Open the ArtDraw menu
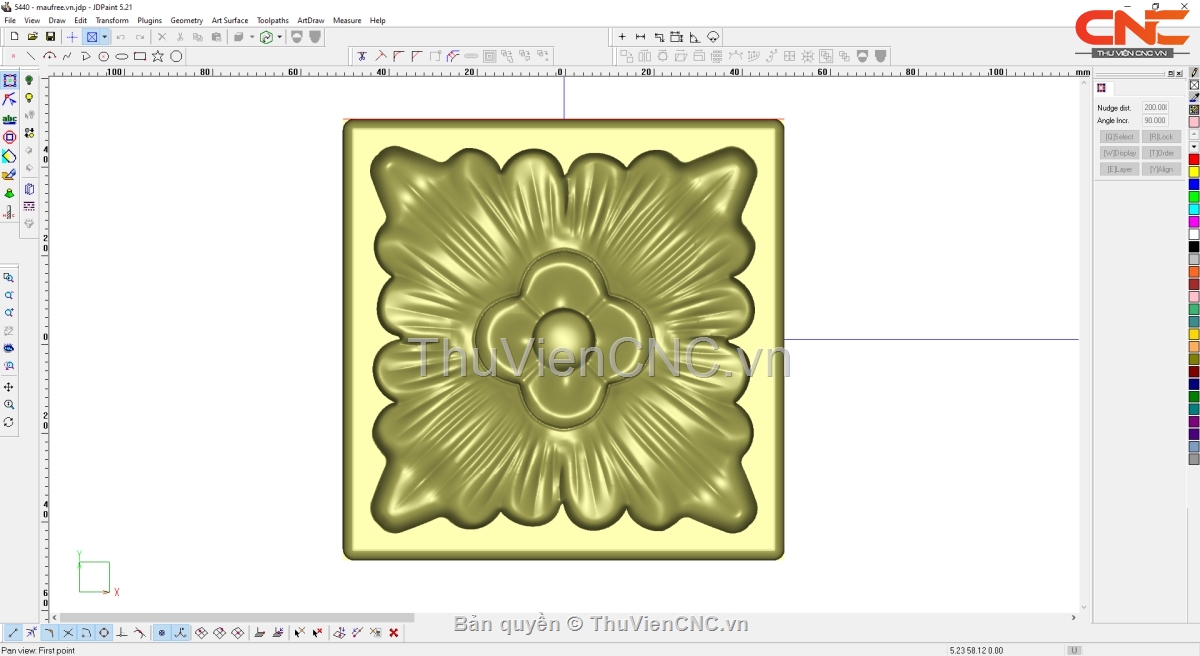Viewport: 1200px width, 656px height. tap(311, 20)
